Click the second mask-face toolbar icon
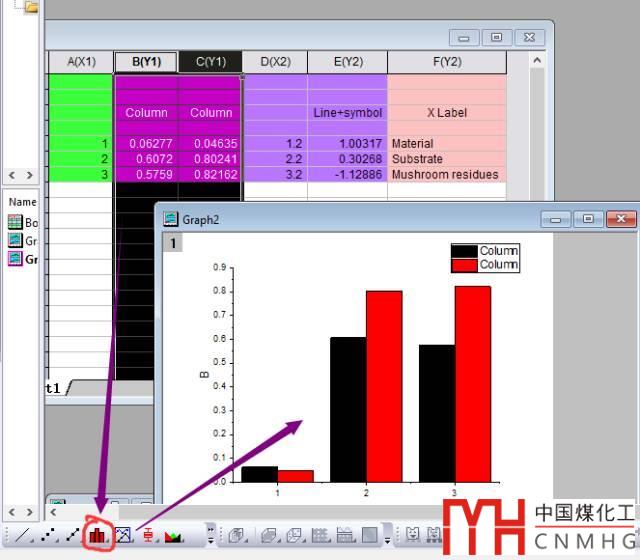The width and height of the screenshot is (640, 560). 434,534
